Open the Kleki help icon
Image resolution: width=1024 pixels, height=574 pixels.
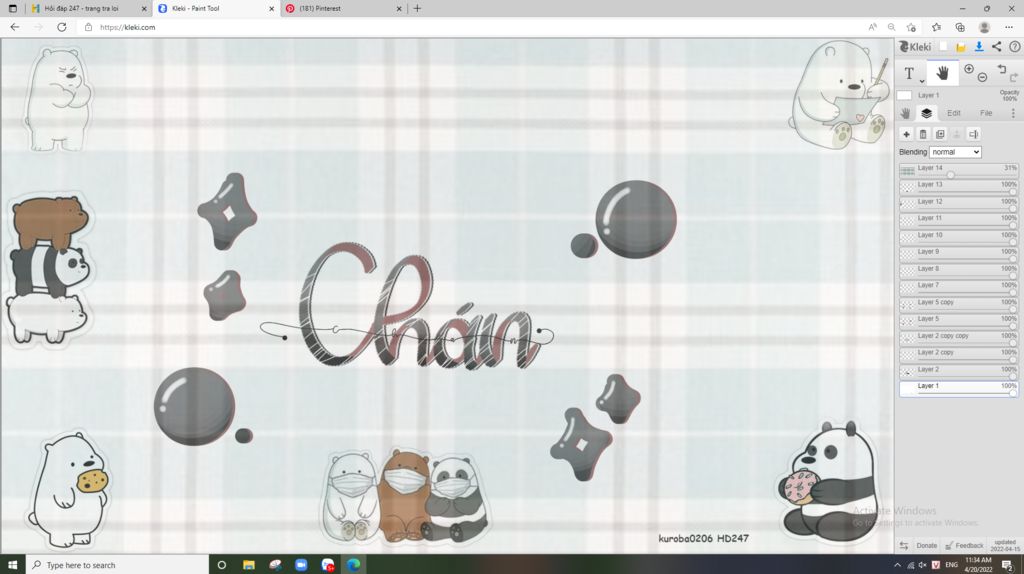coord(1014,46)
